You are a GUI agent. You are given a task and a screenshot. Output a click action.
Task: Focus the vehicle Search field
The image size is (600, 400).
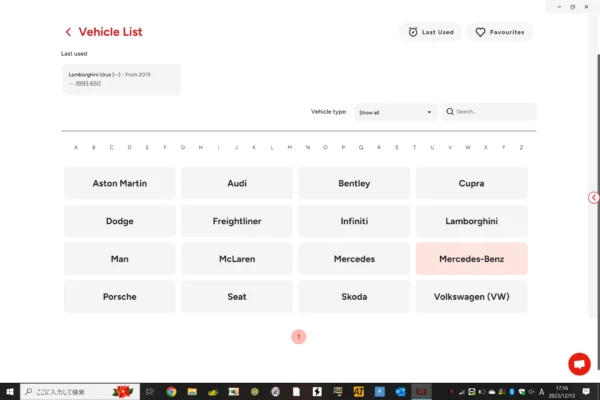coord(489,112)
